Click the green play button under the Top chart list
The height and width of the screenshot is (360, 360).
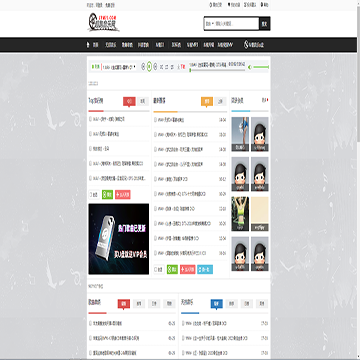(x=107, y=195)
